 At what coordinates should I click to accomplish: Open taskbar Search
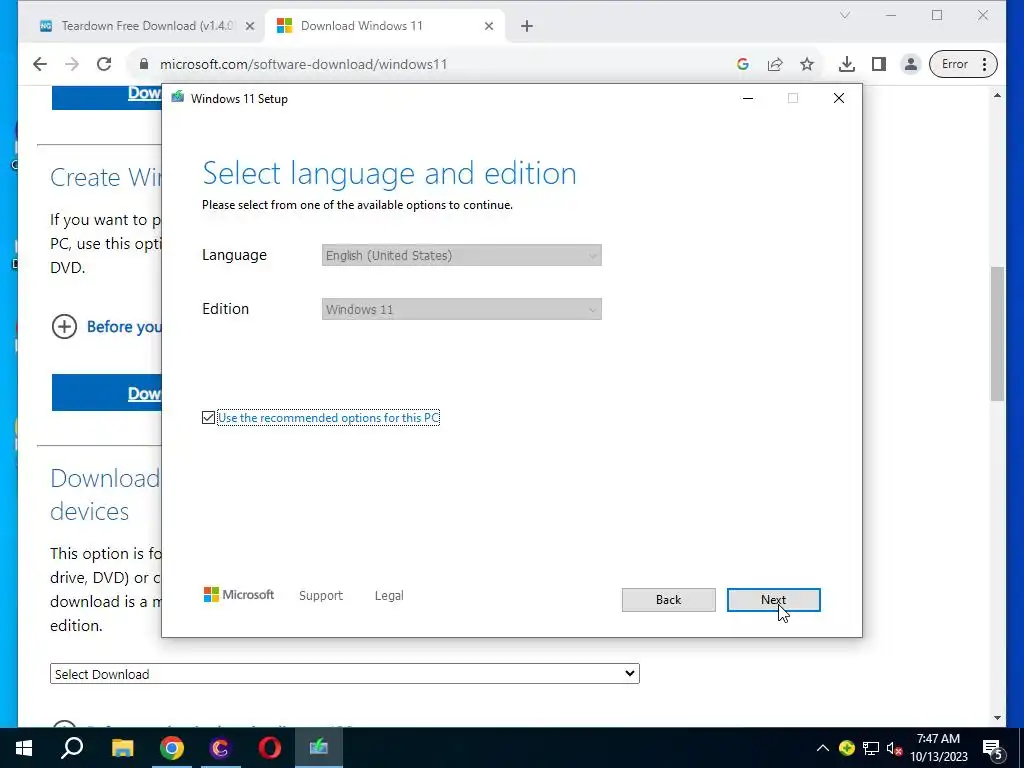coord(72,748)
